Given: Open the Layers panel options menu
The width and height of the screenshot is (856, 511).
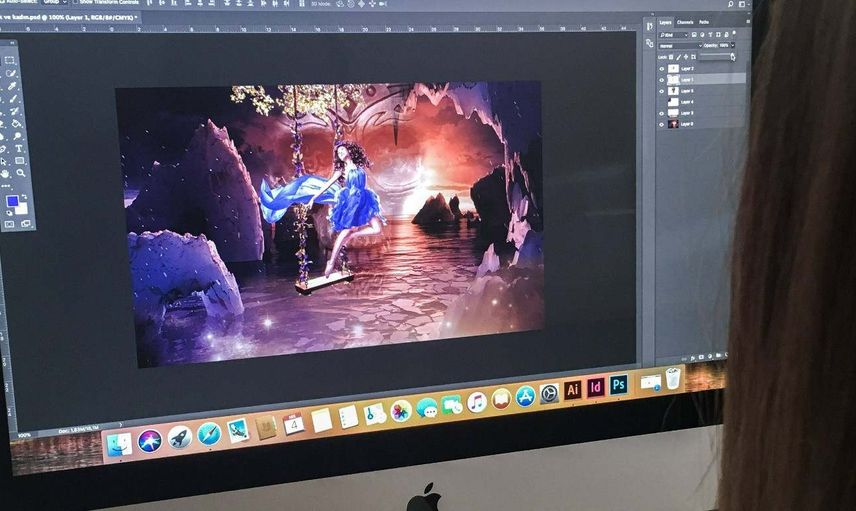Looking at the screenshot, I should pyautogui.click(x=748, y=21).
